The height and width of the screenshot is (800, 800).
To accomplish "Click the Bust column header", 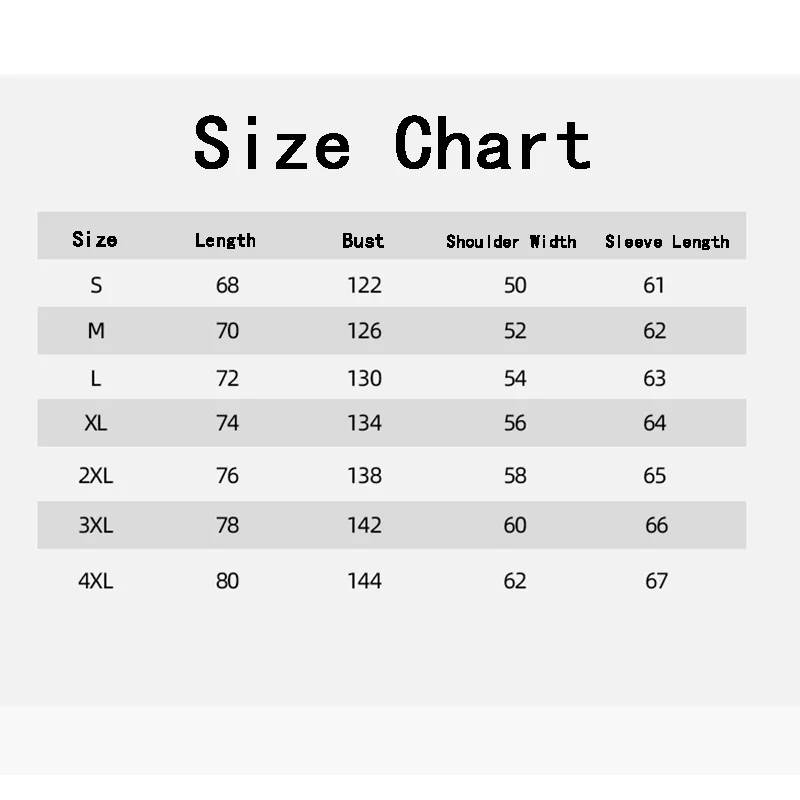I will (x=363, y=240).
